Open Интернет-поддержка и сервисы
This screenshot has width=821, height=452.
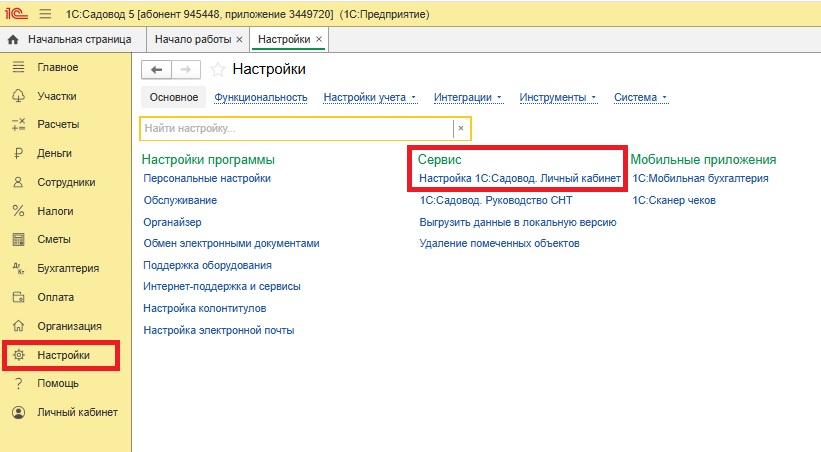pos(222,286)
